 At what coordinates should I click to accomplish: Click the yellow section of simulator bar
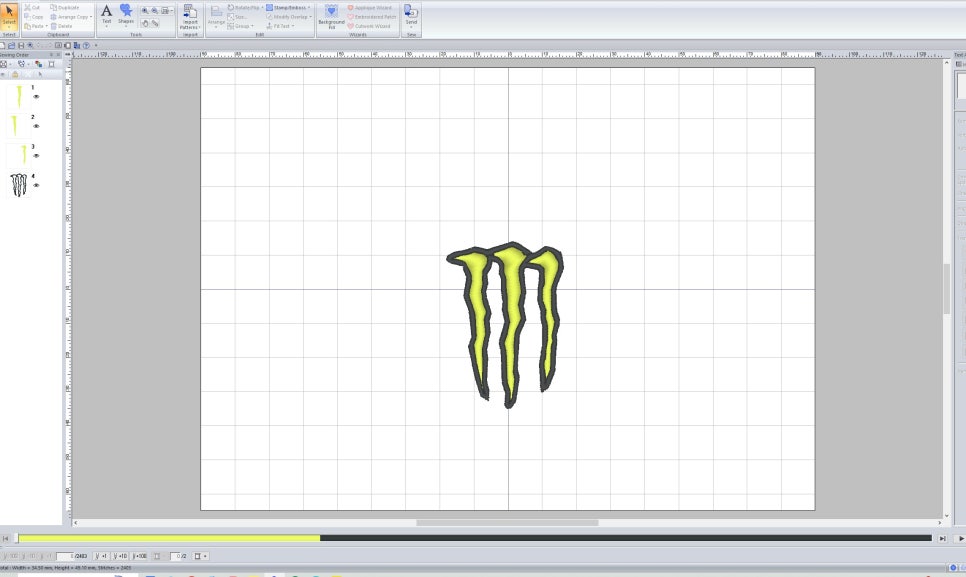169,538
